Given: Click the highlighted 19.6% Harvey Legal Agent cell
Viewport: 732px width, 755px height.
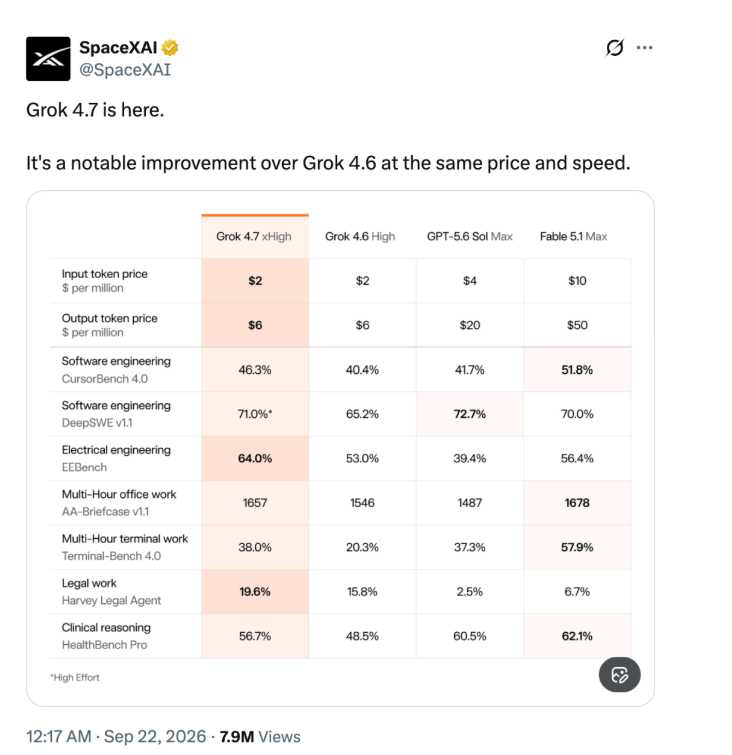Looking at the screenshot, I should click(x=255, y=592).
